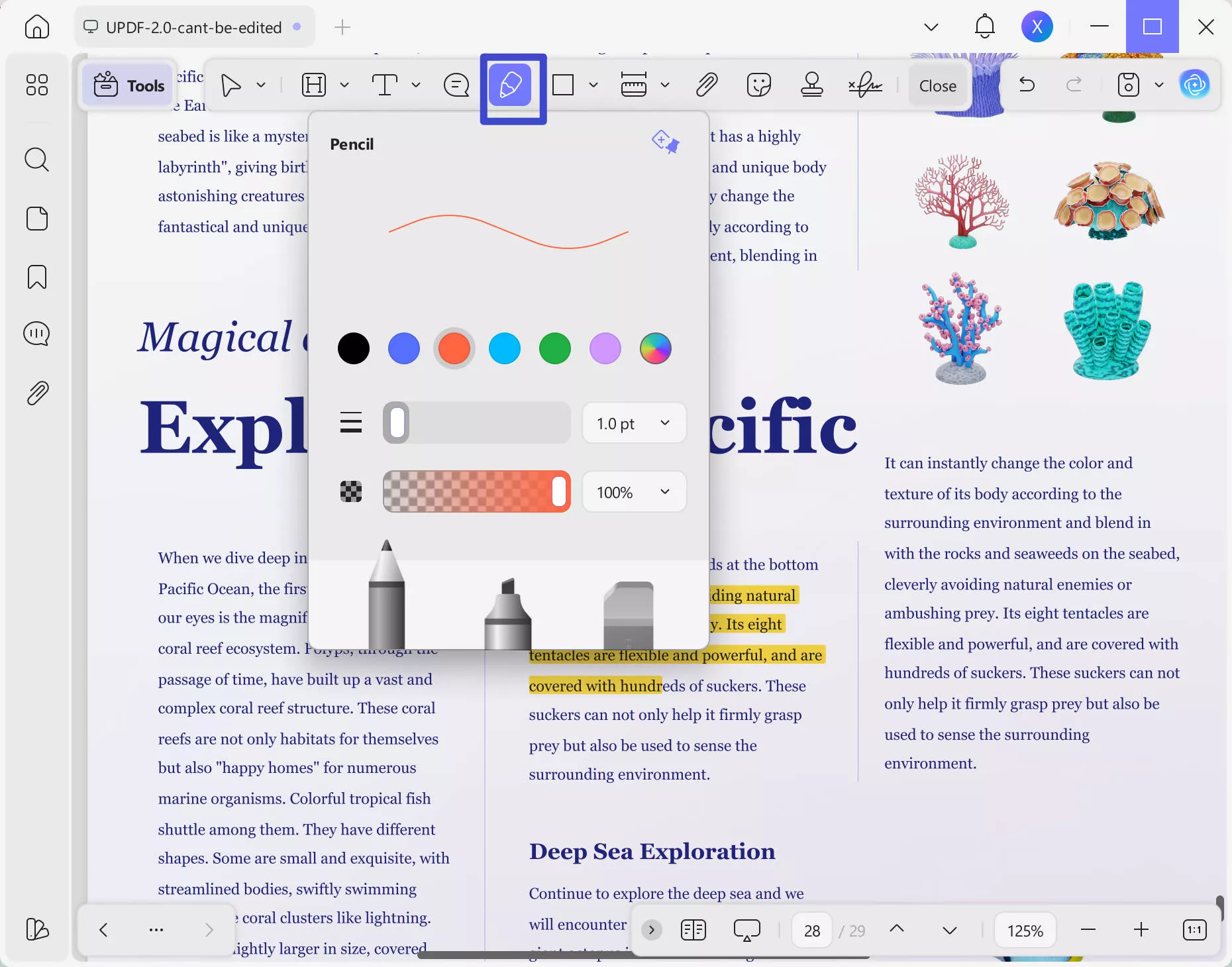Expand shape tool options dropdown

pyautogui.click(x=593, y=85)
